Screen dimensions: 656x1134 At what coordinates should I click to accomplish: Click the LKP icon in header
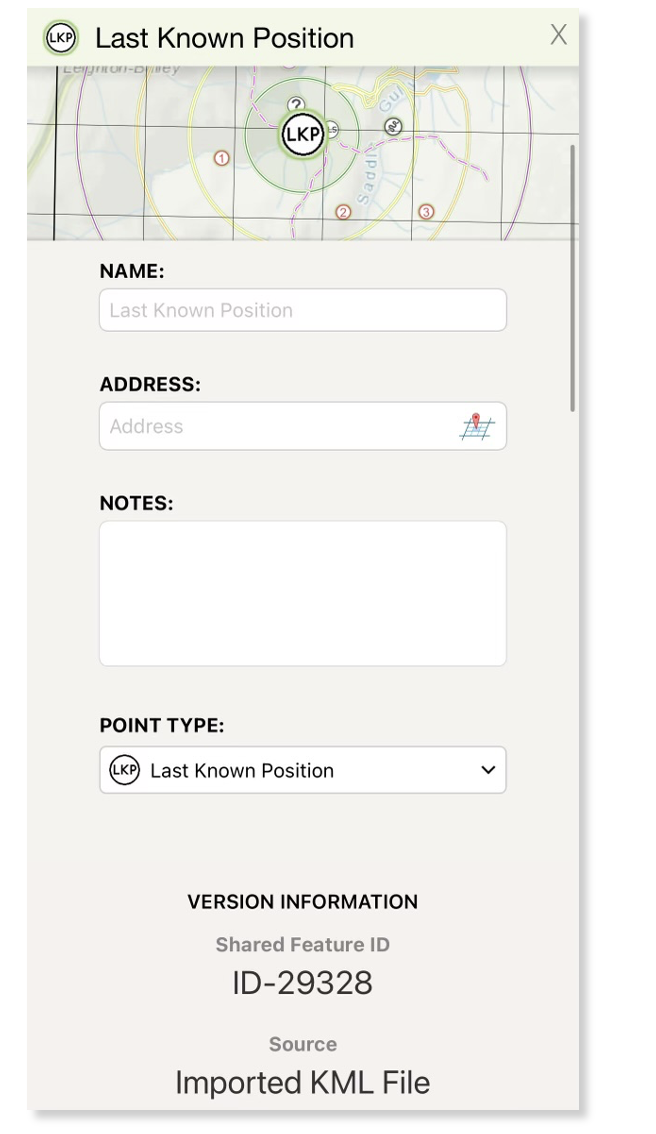61,38
